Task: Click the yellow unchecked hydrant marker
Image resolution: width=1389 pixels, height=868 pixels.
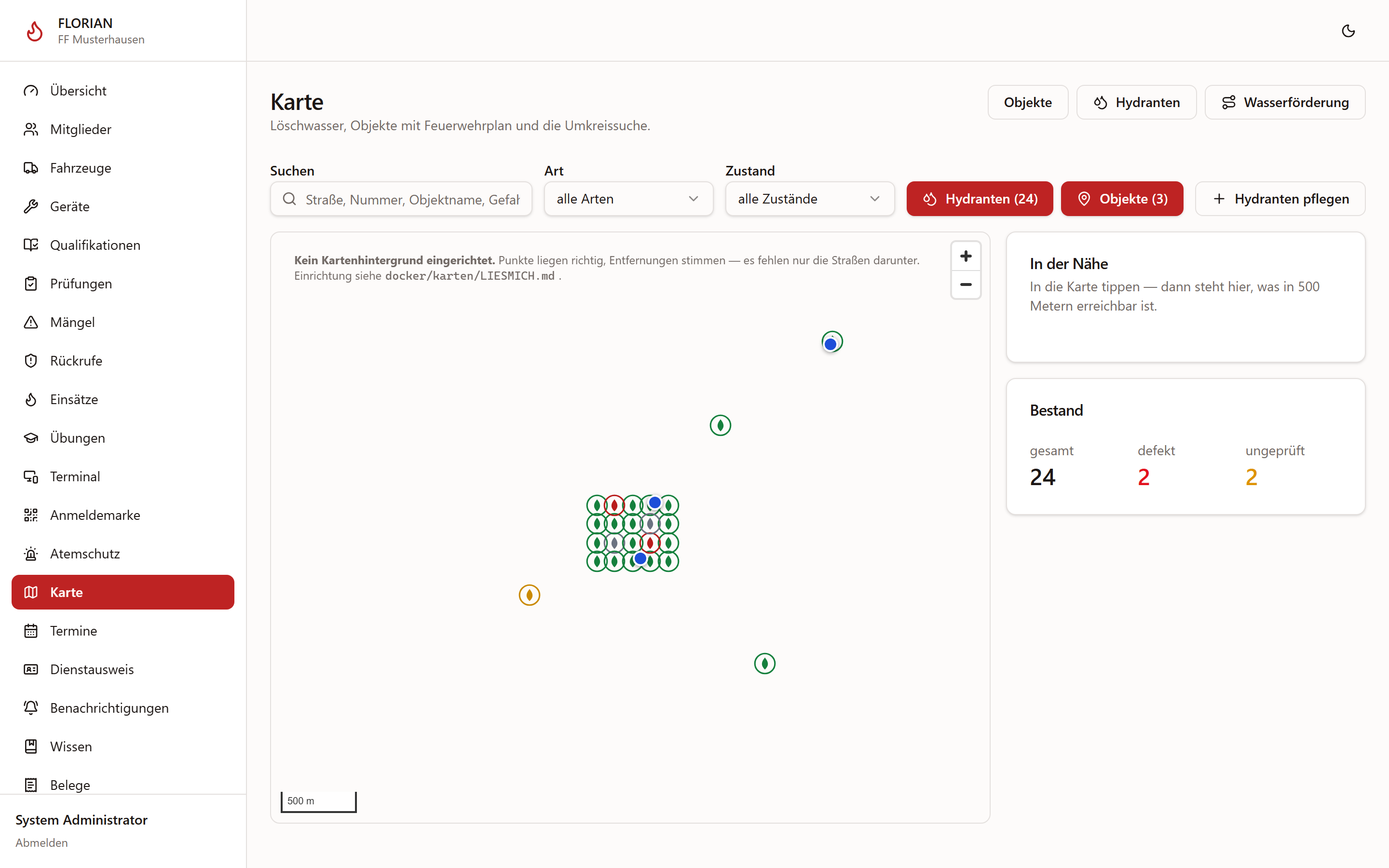Action: (529, 595)
